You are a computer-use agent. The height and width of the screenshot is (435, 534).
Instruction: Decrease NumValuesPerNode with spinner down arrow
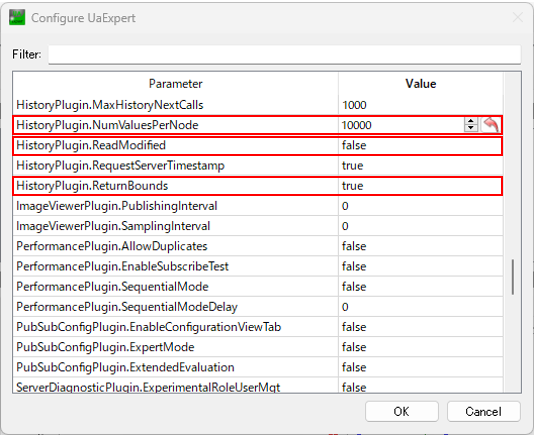tap(471, 128)
